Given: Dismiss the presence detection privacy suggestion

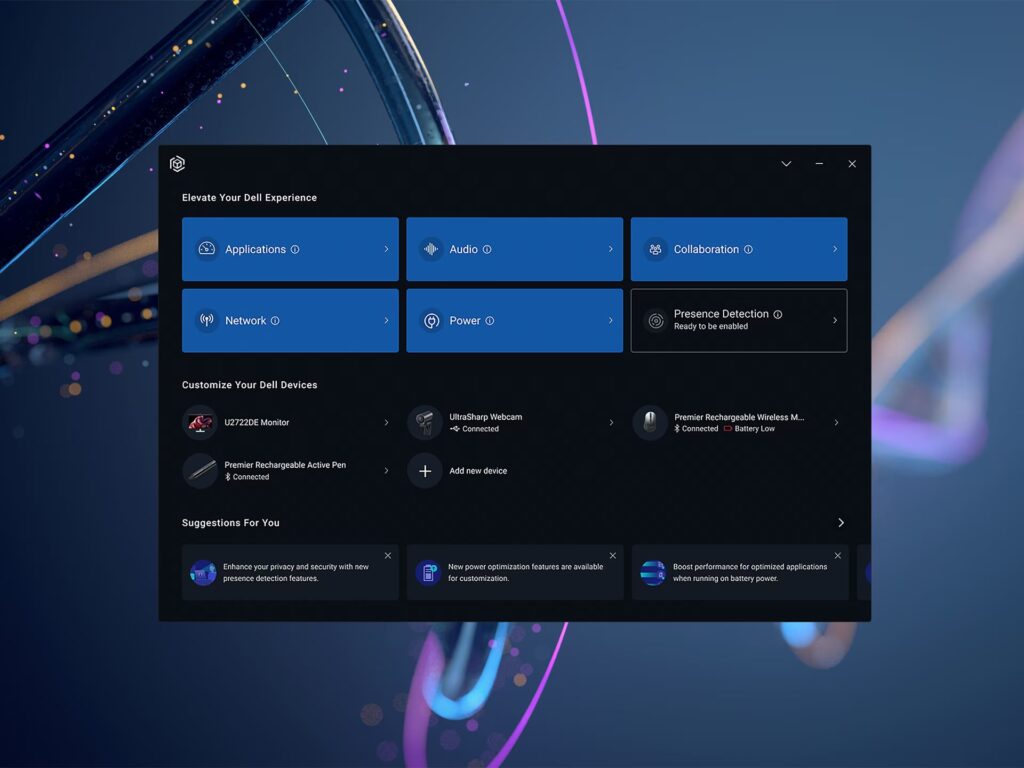Looking at the screenshot, I should tap(388, 556).
